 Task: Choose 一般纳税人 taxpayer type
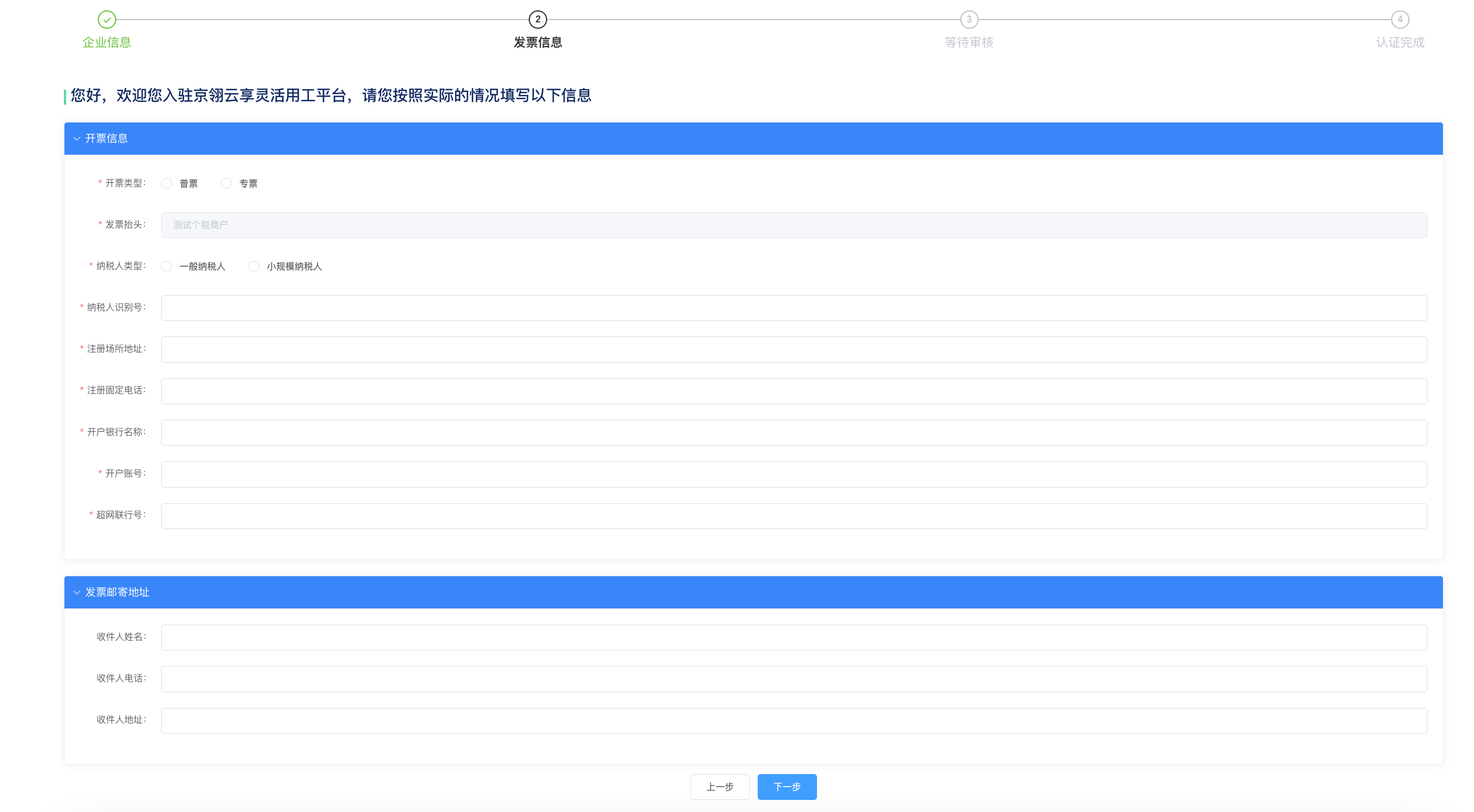(167, 266)
